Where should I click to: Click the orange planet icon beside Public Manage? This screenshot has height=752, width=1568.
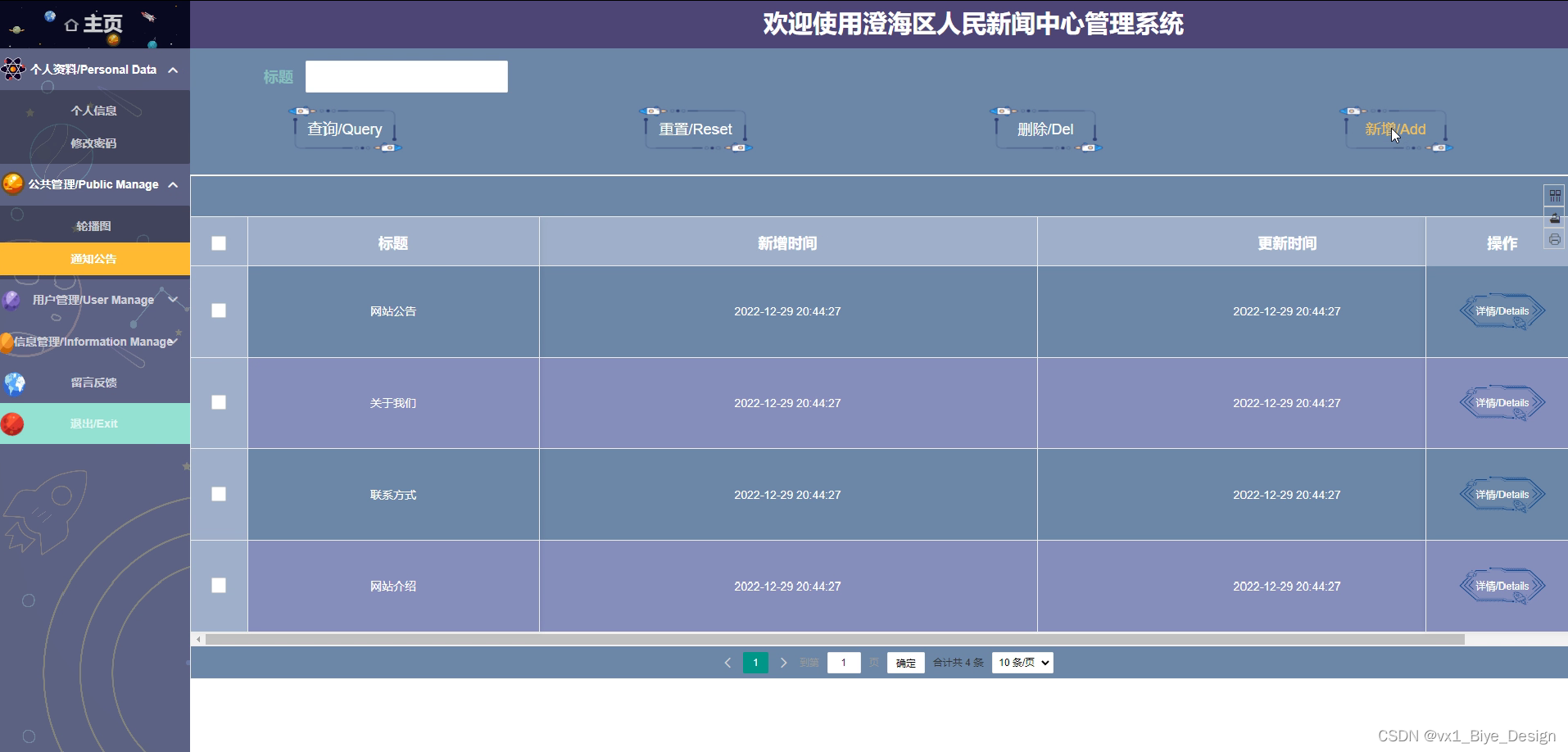pyautogui.click(x=13, y=183)
